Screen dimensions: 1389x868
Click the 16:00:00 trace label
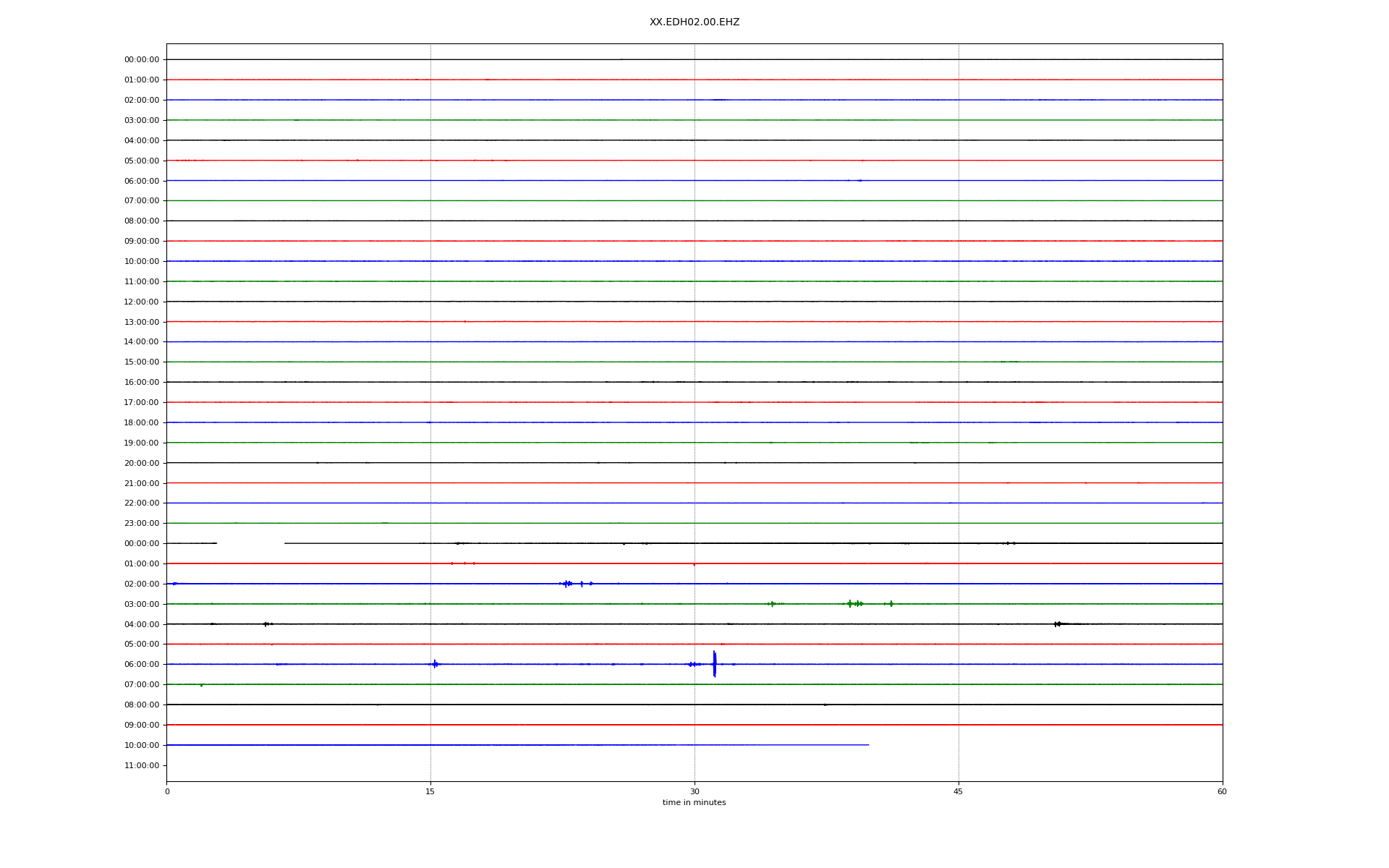pos(141,382)
